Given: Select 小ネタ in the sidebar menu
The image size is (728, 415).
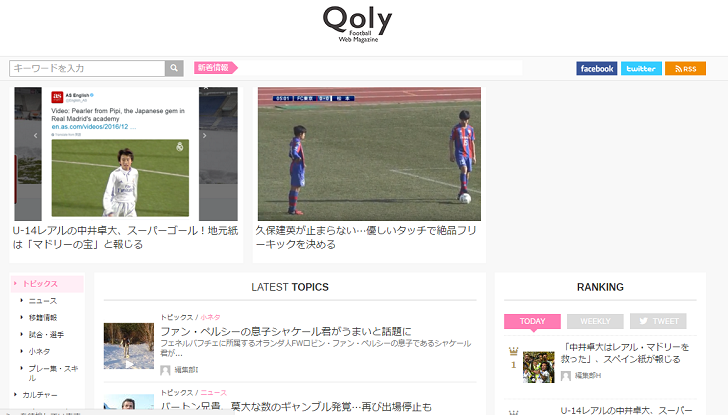Looking at the screenshot, I should click(x=39, y=351).
